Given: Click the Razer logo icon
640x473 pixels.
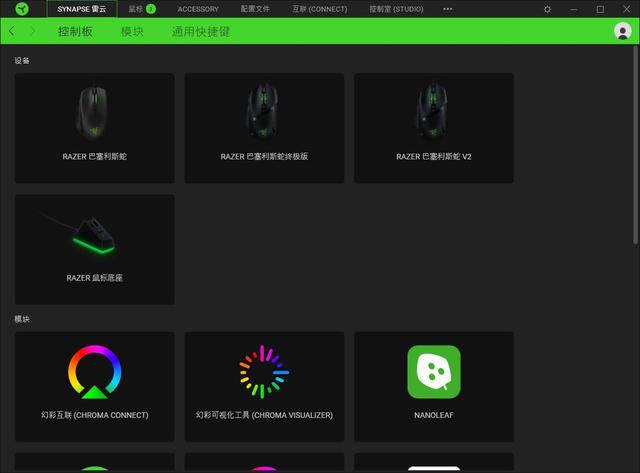Looking at the screenshot, I should pyautogui.click(x=22, y=9).
